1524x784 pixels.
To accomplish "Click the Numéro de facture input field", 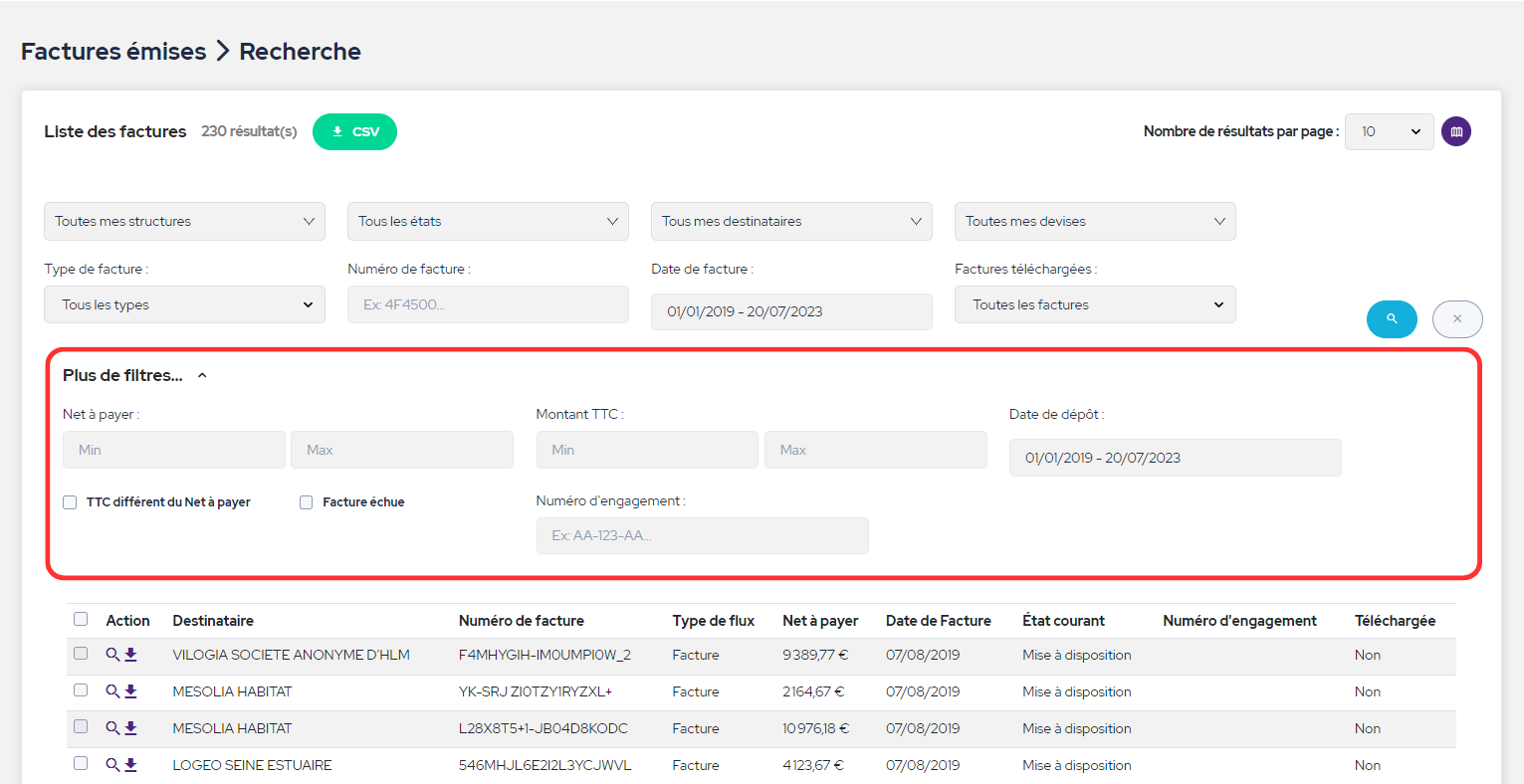I will 488,304.
